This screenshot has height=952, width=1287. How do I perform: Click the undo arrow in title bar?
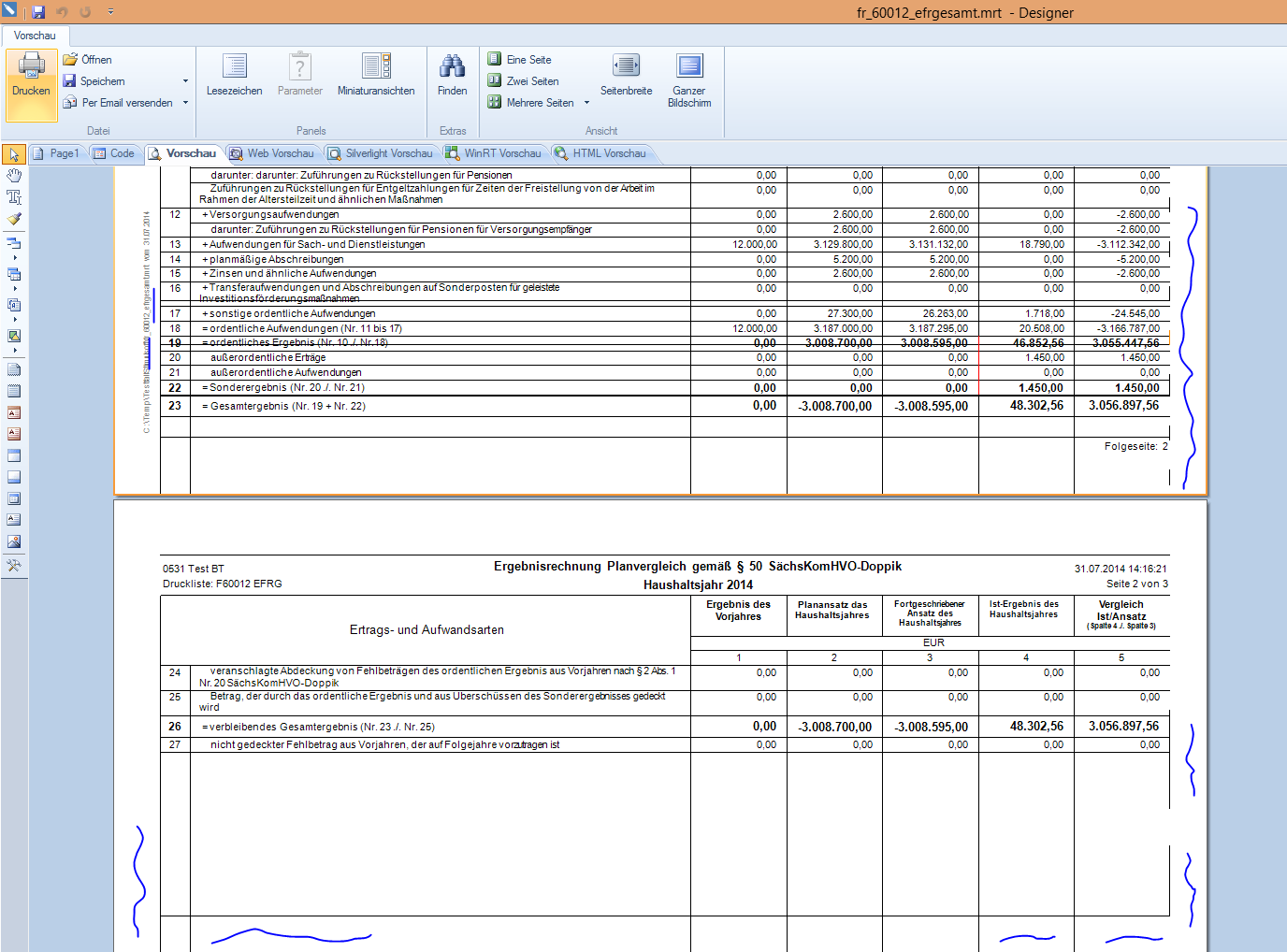click(63, 12)
